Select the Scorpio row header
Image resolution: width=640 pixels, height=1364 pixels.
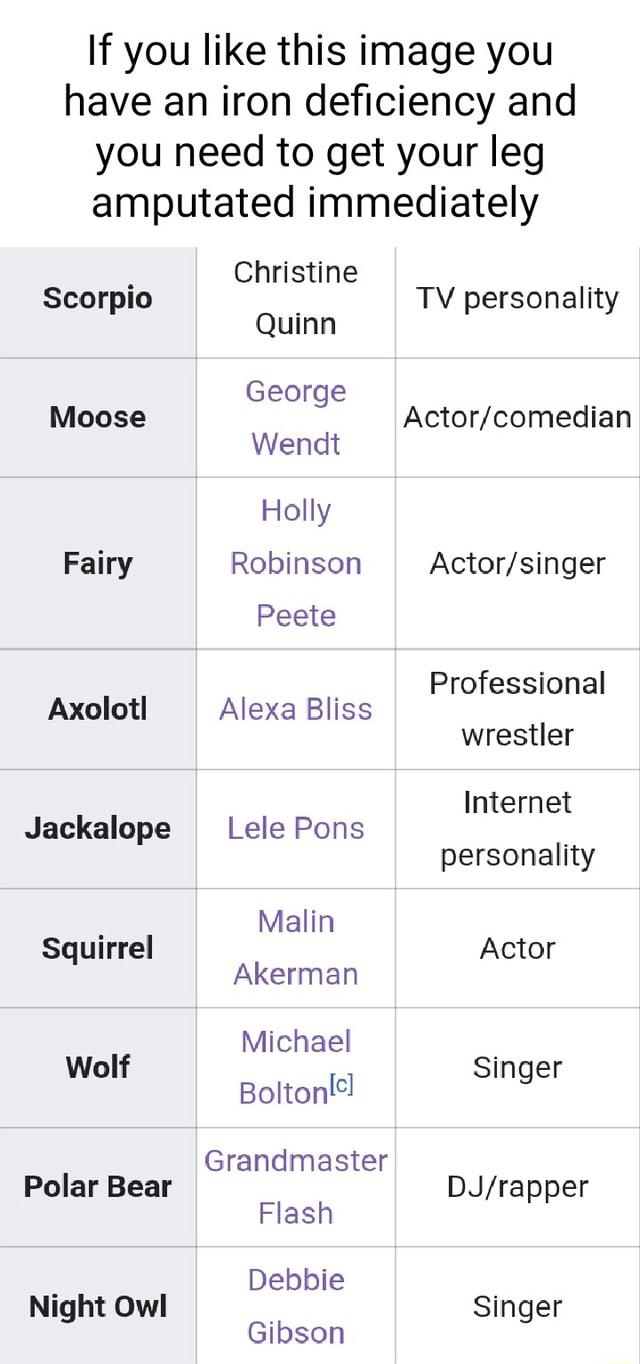click(x=98, y=298)
